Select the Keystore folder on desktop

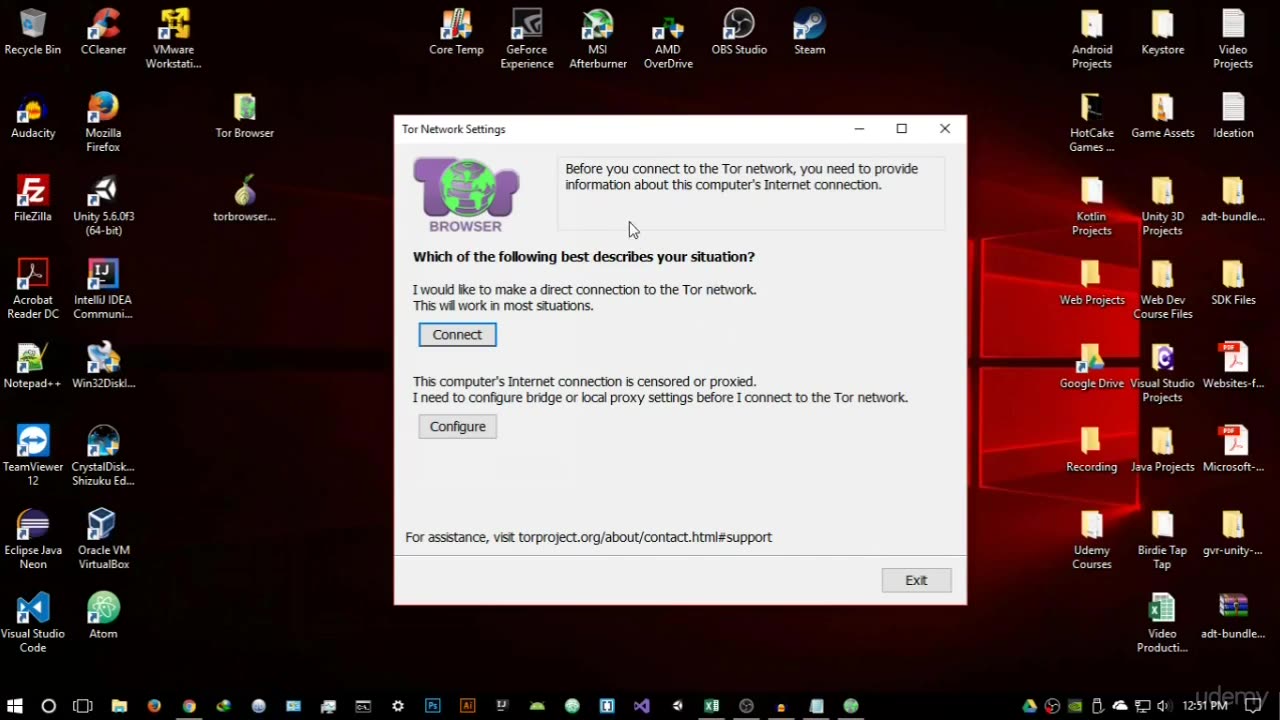[x=1162, y=32]
